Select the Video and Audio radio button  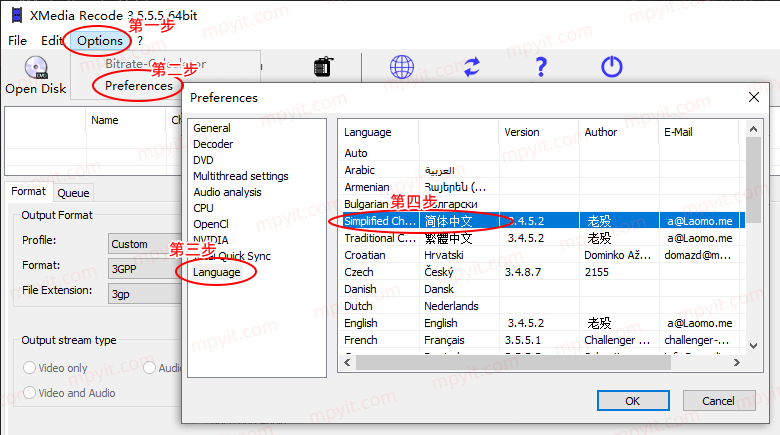tap(29, 393)
